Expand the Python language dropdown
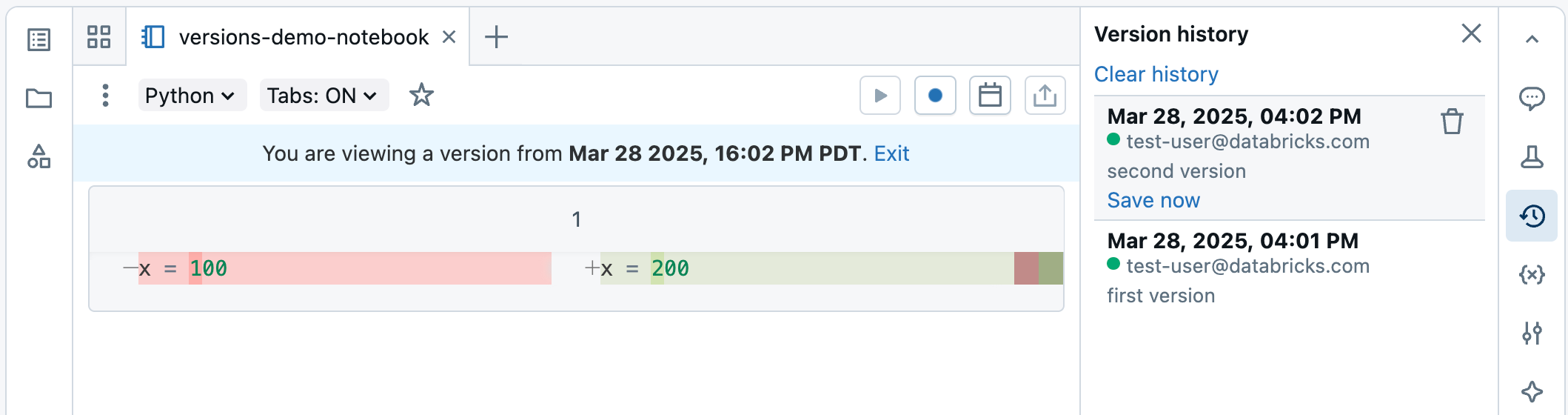This screenshot has height=415, width=1568. point(192,96)
